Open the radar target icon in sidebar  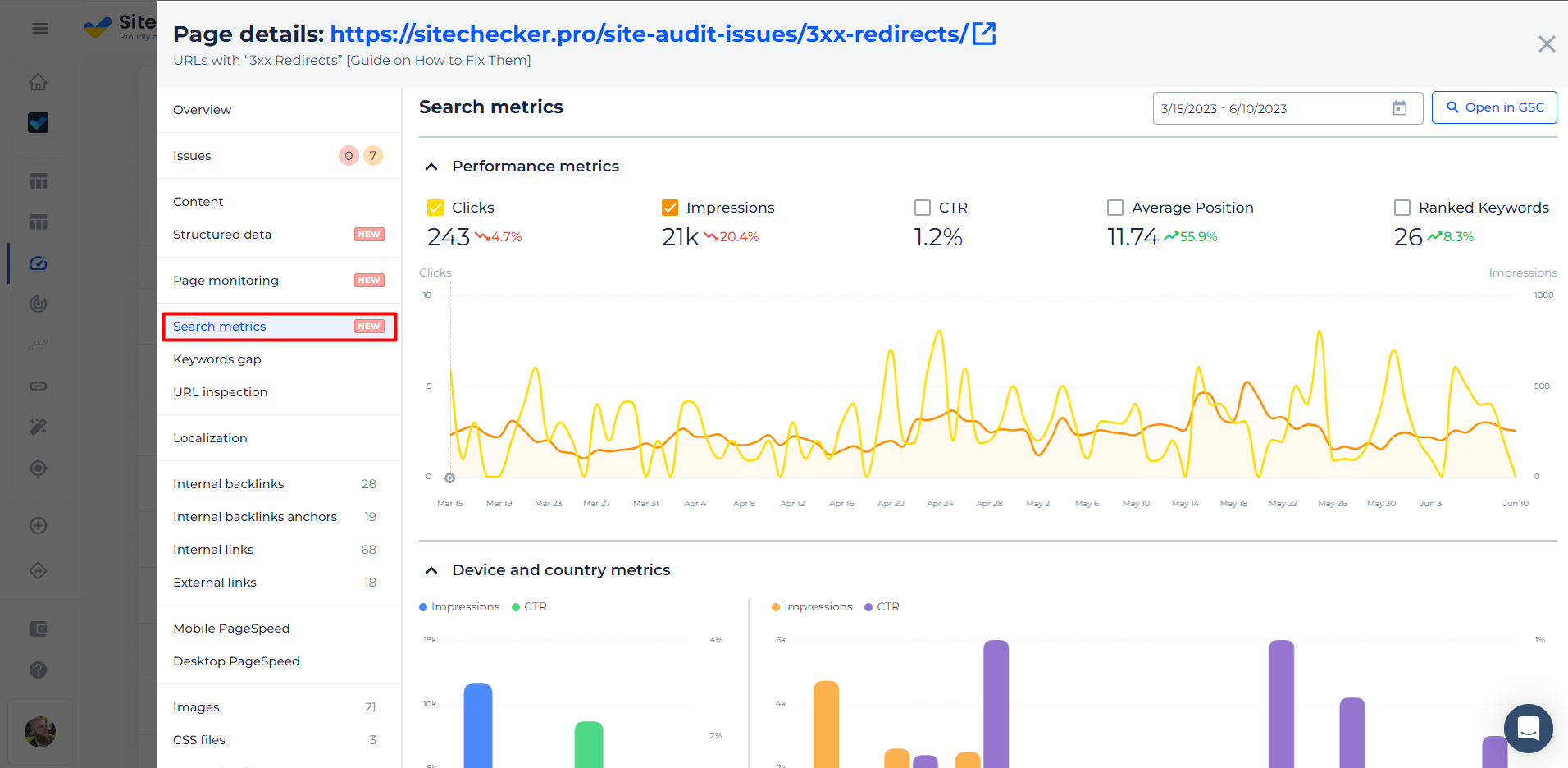click(x=39, y=304)
